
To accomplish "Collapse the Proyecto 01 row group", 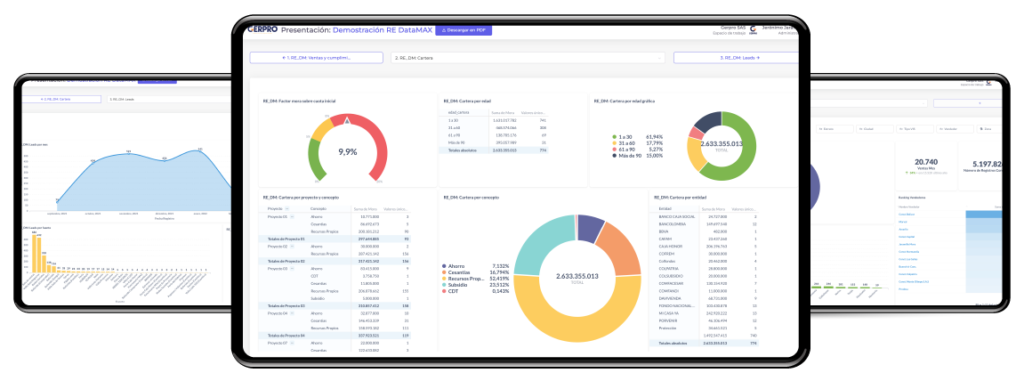I will (291, 216).
